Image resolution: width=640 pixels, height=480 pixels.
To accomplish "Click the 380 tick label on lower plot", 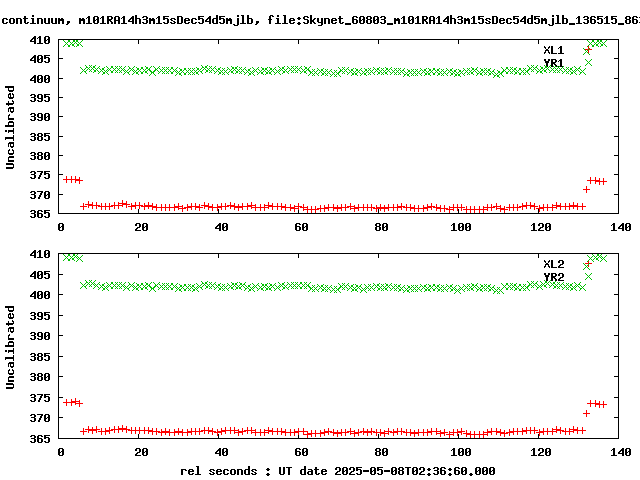I will (x=40, y=377).
